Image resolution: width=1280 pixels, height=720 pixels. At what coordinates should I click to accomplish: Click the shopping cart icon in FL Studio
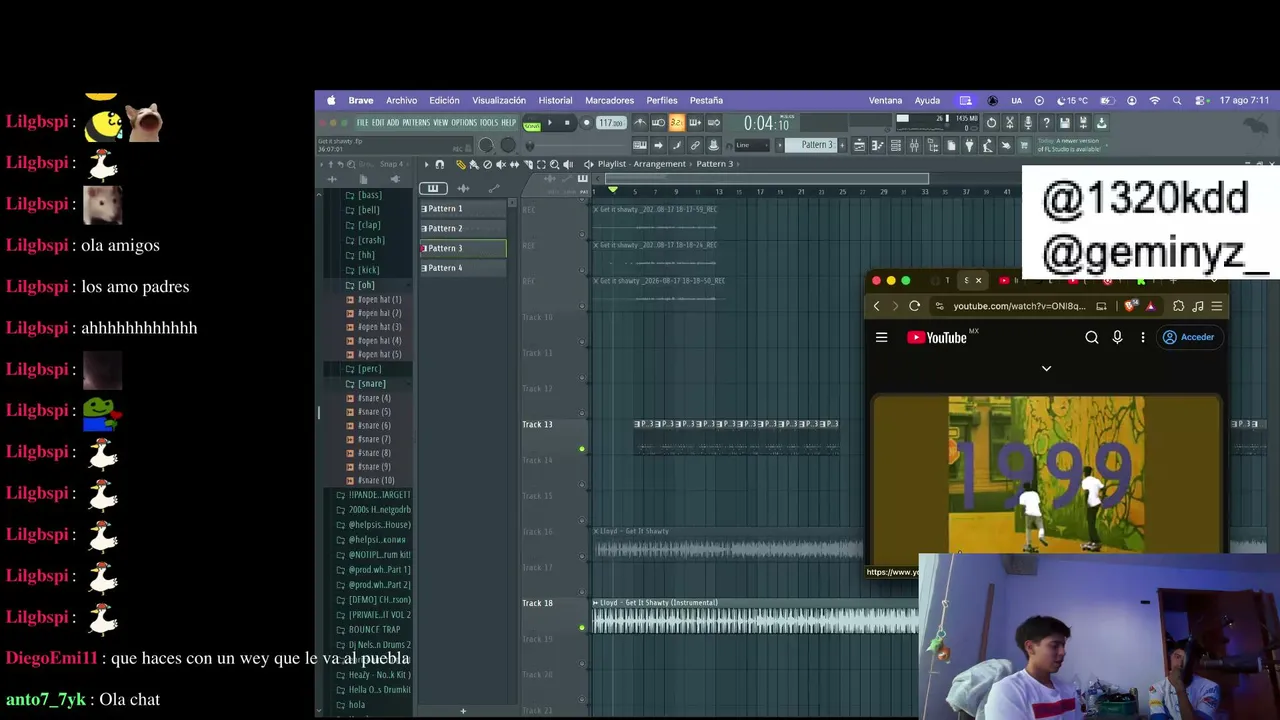point(1023,145)
